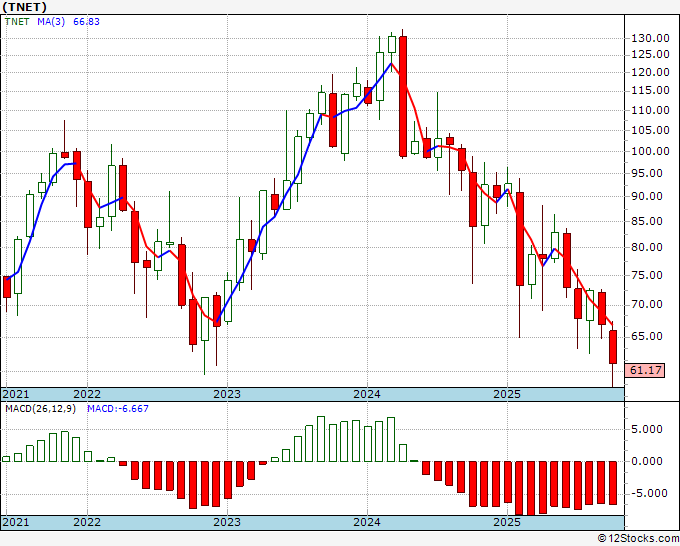
Task: Click 2022 on the price chart timeline
Action: pos(87,394)
